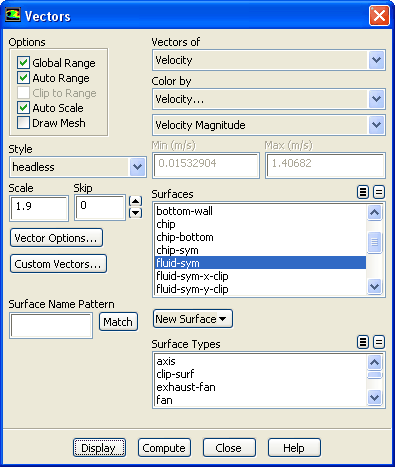Toggle the Clip to Range checkbox

click(23, 93)
